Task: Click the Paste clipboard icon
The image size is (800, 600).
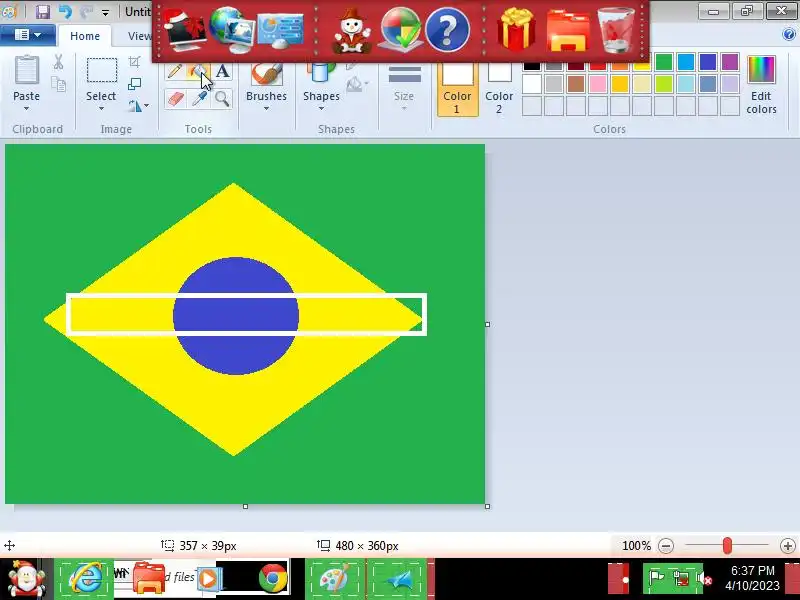Action: tap(27, 70)
